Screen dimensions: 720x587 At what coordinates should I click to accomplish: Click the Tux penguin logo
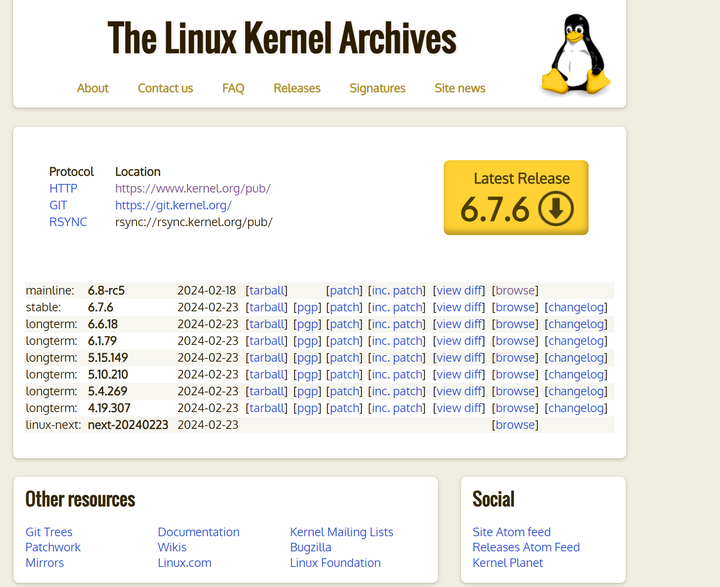[x=576, y=55]
